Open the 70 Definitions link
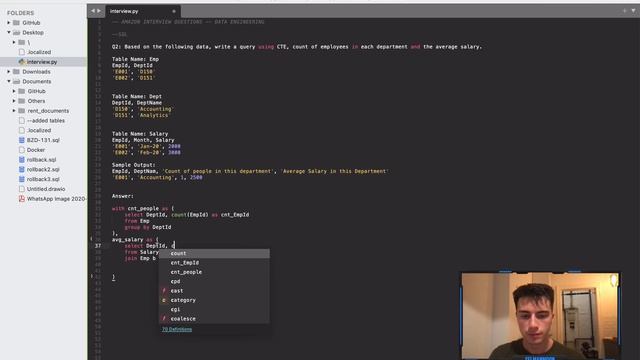 (177, 329)
